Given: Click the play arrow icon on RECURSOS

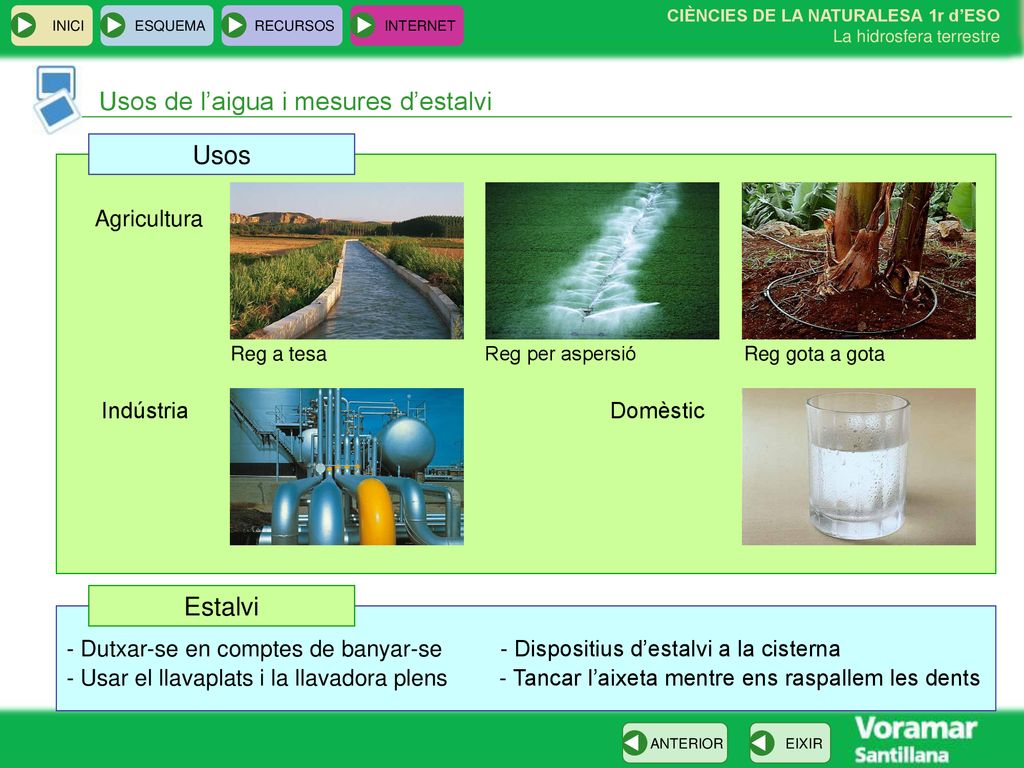Looking at the screenshot, I should [x=234, y=25].
